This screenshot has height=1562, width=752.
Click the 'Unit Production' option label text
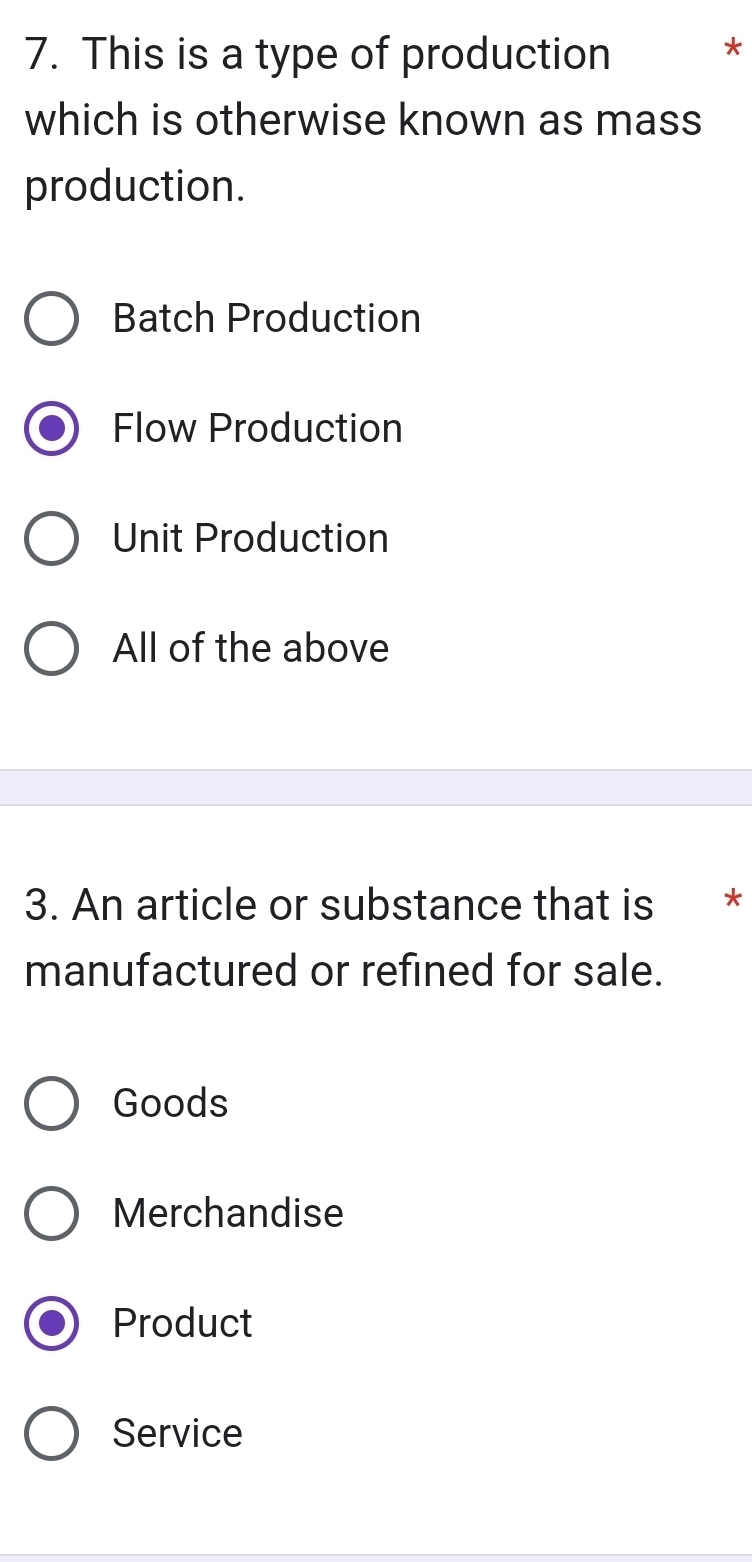point(251,539)
